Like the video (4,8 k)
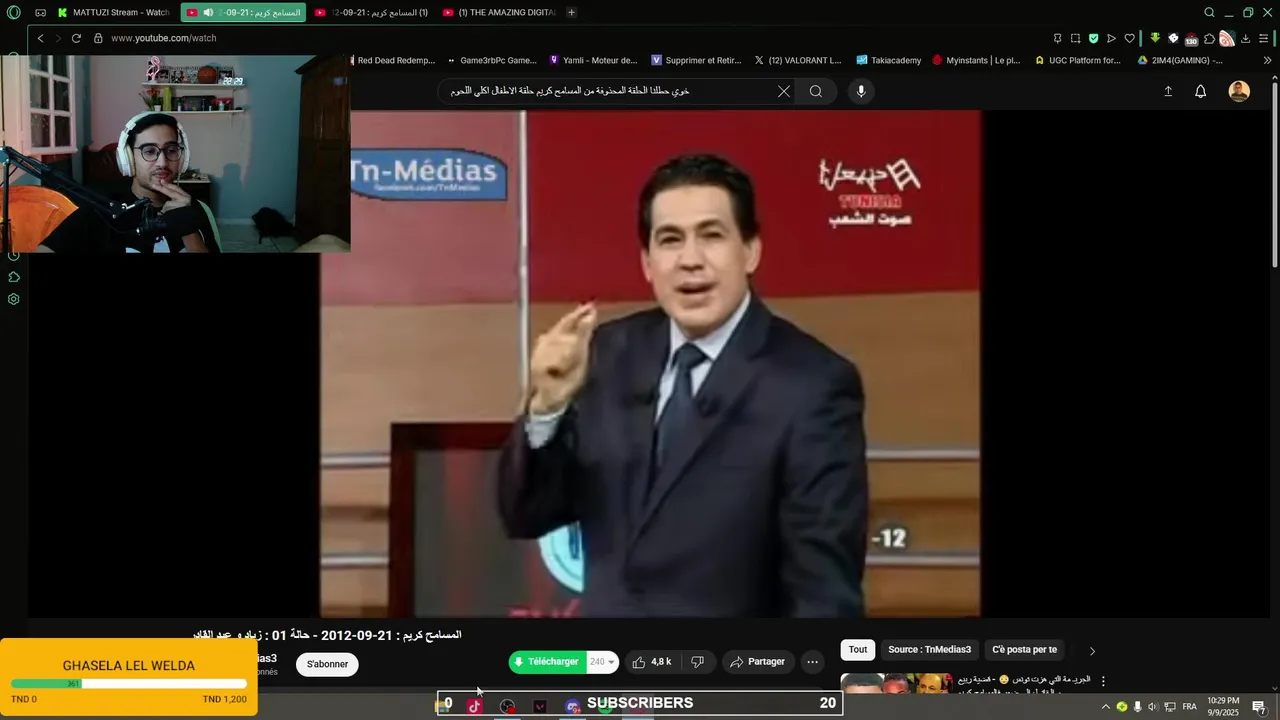Image resolution: width=1280 pixels, height=720 pixels. (x=653, y=662)
